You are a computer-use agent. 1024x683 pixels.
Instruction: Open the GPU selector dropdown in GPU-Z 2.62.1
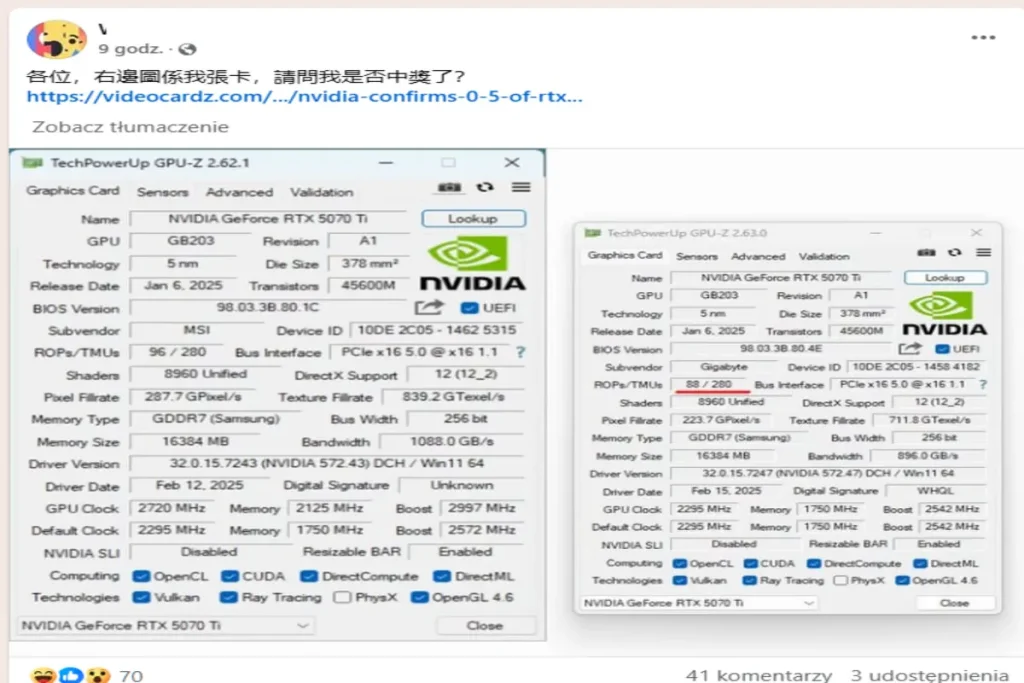[166, 625]
